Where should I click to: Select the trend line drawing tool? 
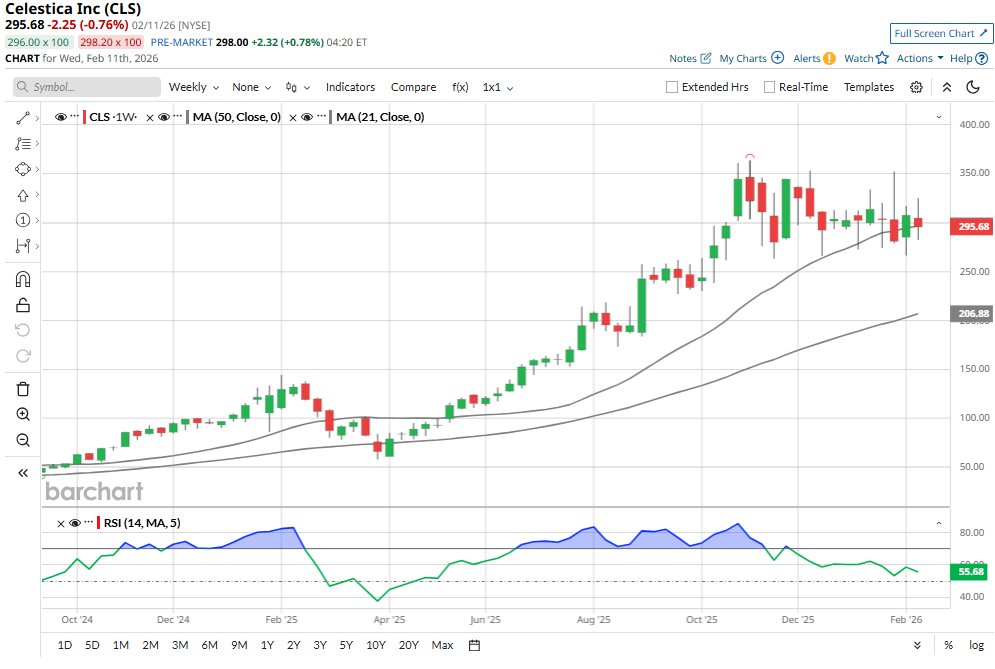[23, 118]
